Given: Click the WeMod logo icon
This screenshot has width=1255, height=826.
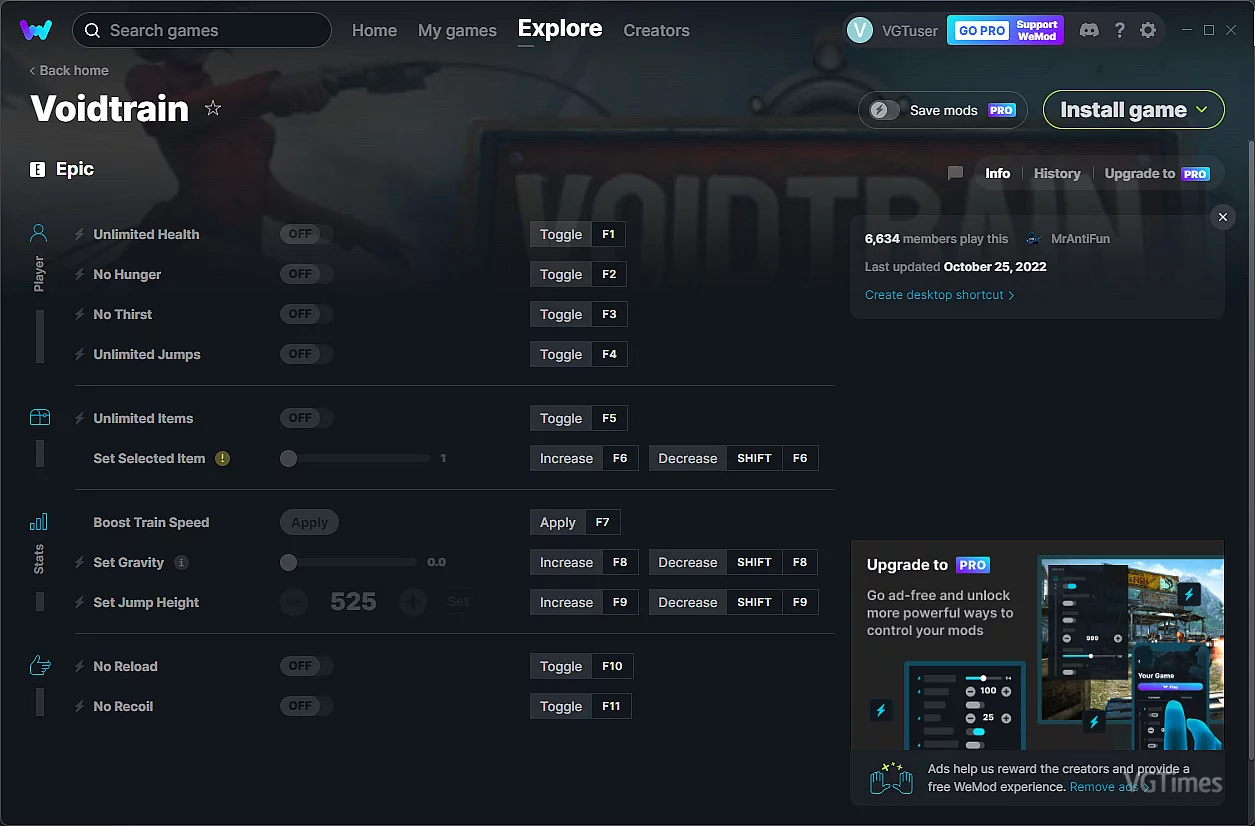Looking at the screenshot, I should [x=36, y=30].
